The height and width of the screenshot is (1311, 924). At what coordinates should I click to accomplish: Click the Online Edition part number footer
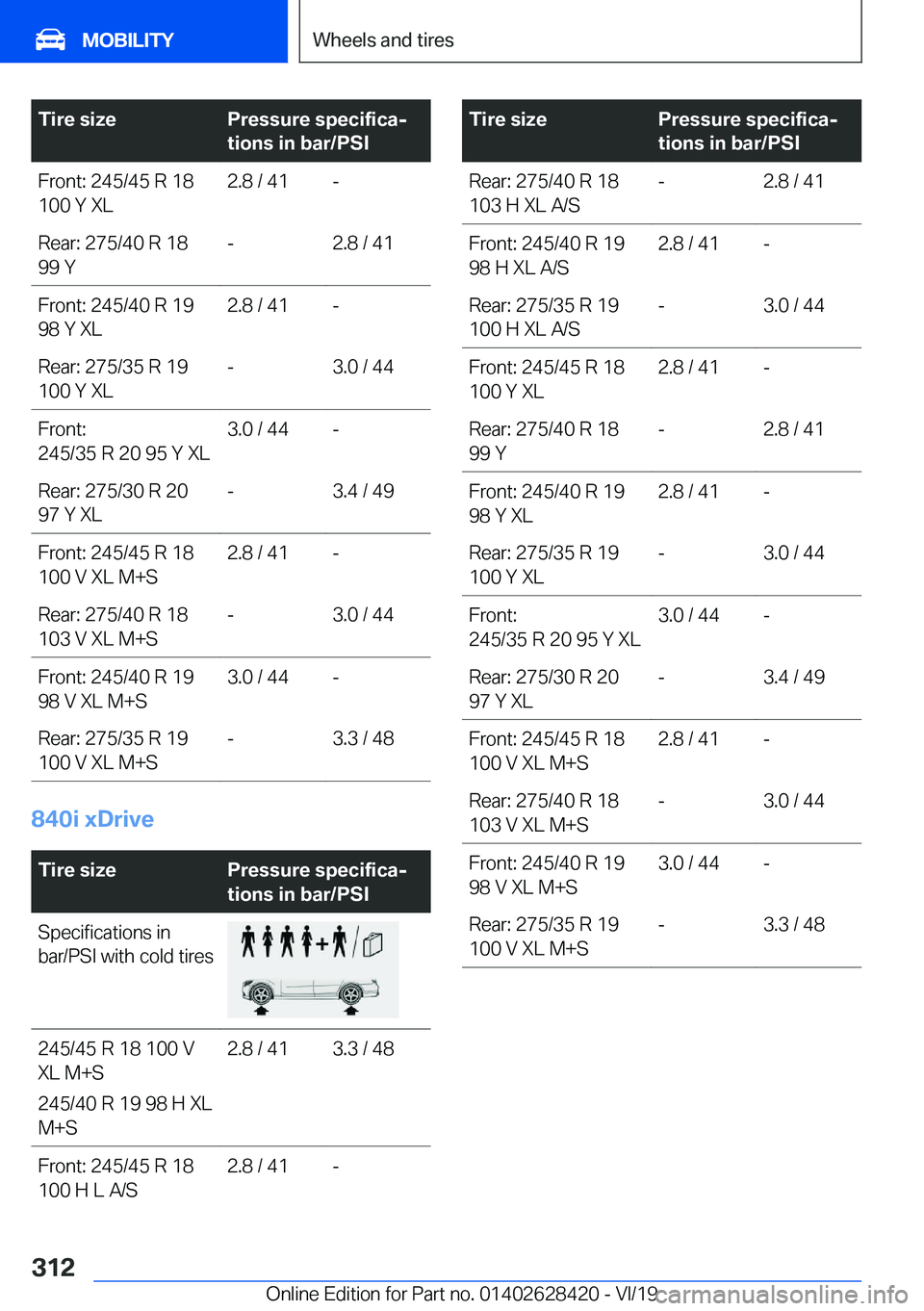(461, 1295)
